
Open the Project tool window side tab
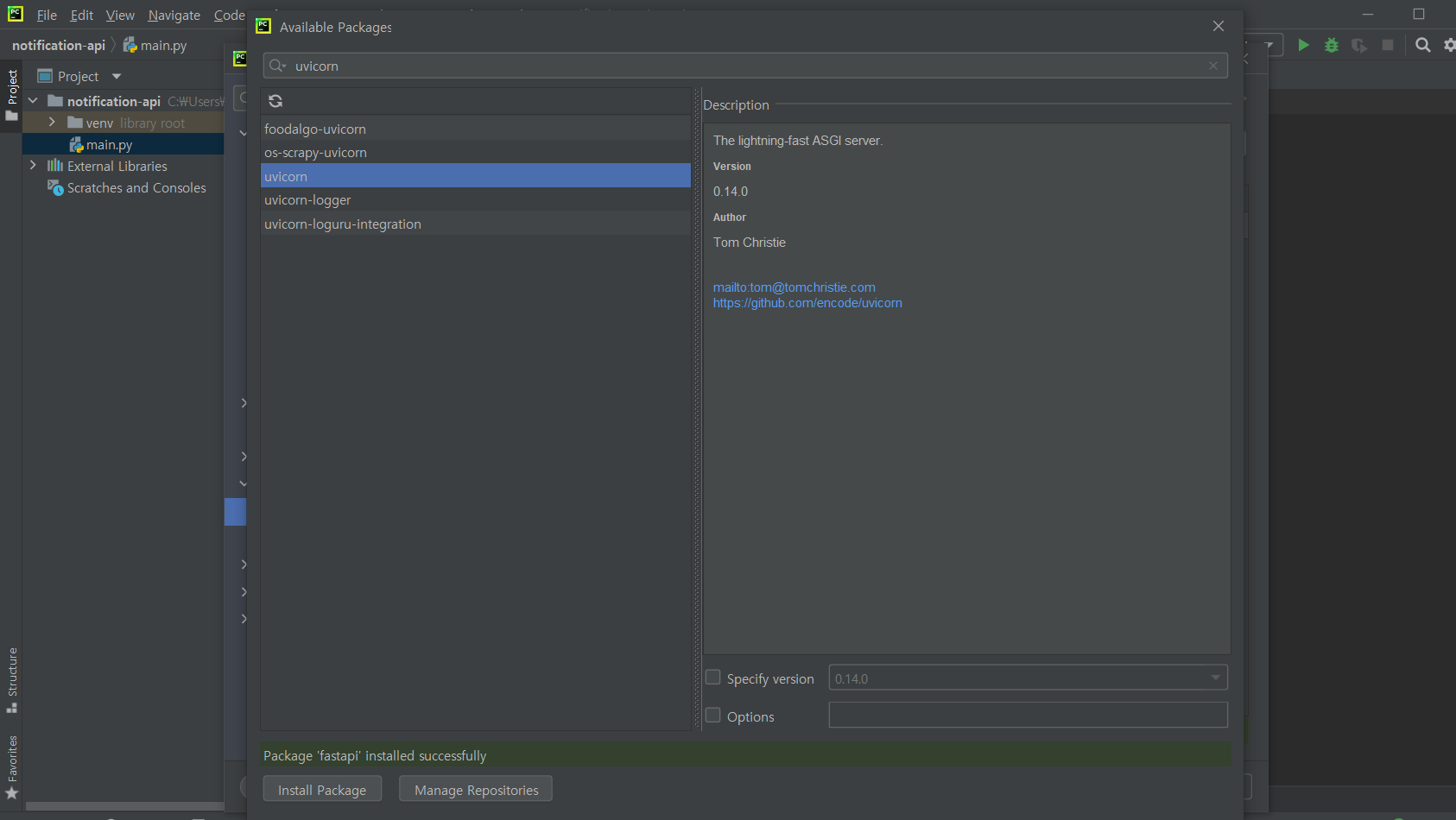coord(12,95)
